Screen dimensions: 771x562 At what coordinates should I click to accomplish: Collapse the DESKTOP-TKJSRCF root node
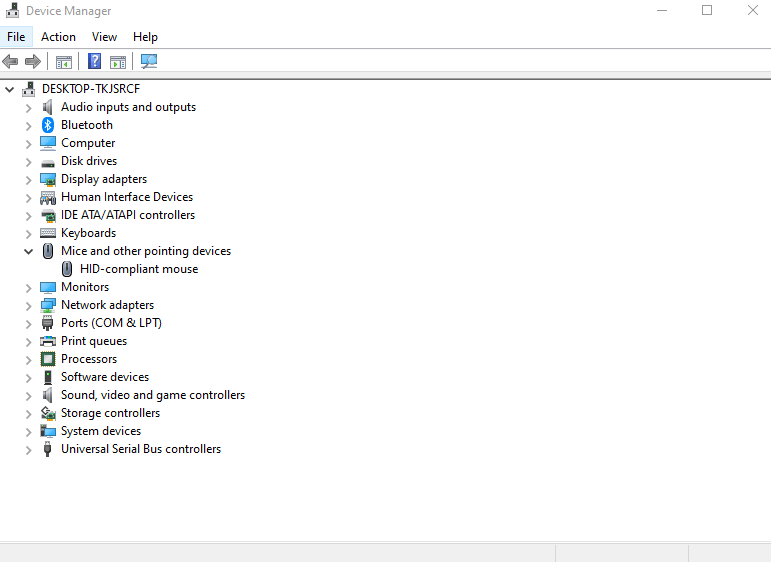(9, 89)
